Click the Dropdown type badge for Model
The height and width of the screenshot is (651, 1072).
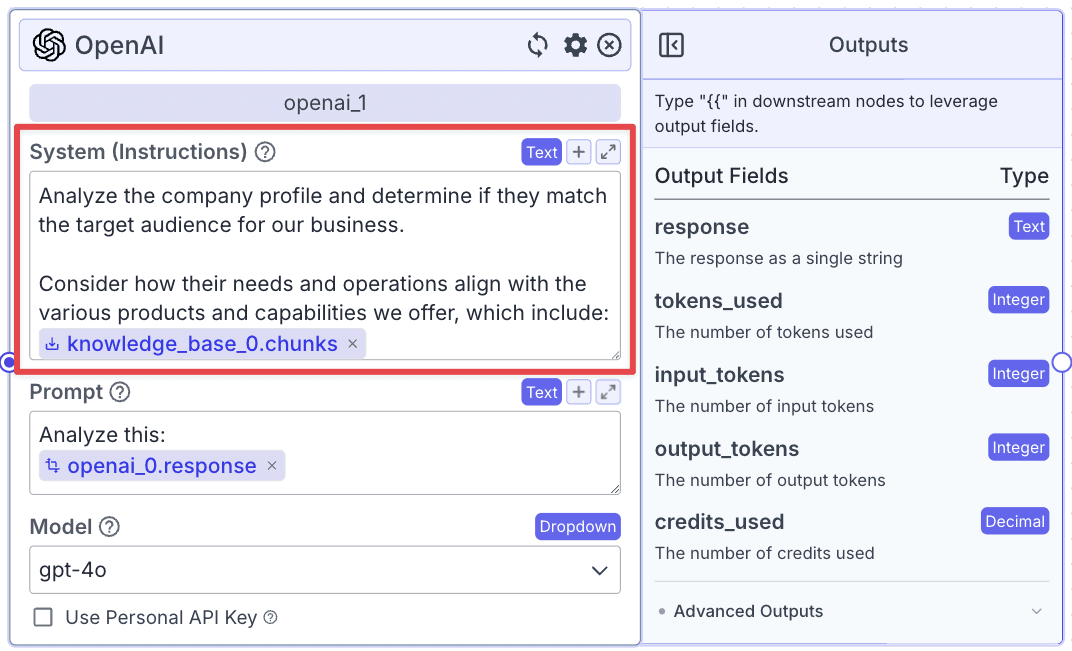coord(578,527)
